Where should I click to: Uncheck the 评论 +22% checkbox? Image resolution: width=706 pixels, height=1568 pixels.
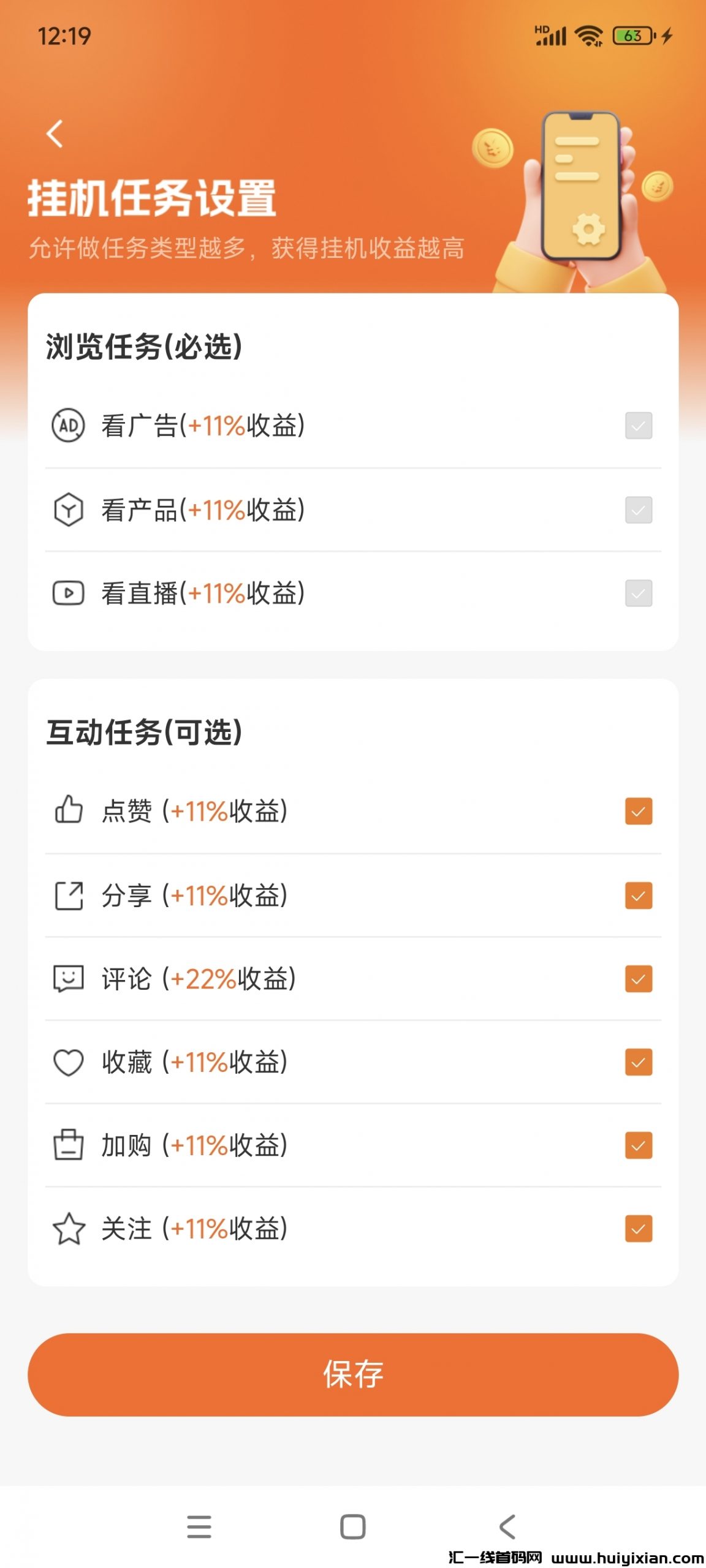pos(638,979)
